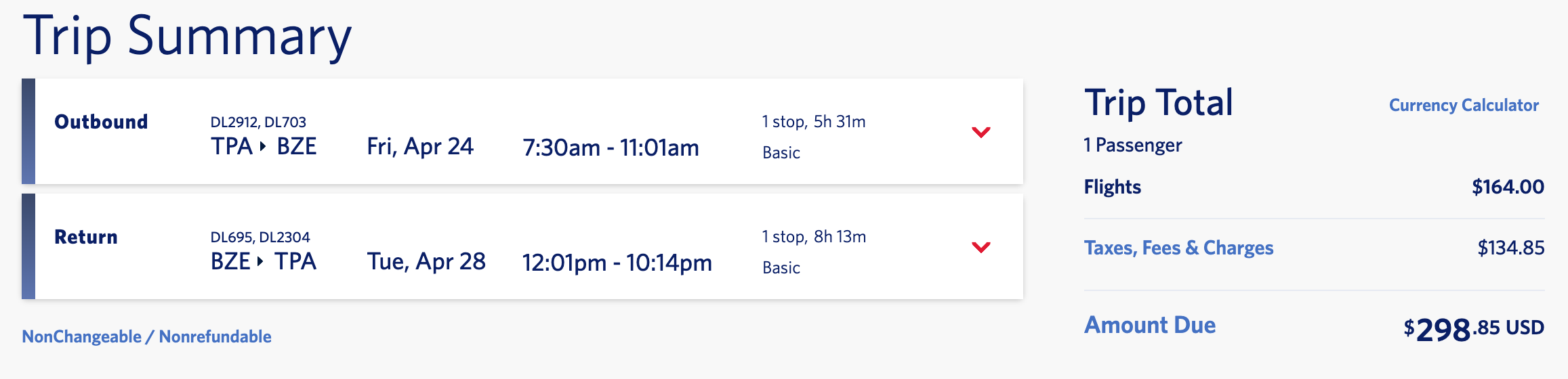Click the Trip Total heading

click(1159, 103)
